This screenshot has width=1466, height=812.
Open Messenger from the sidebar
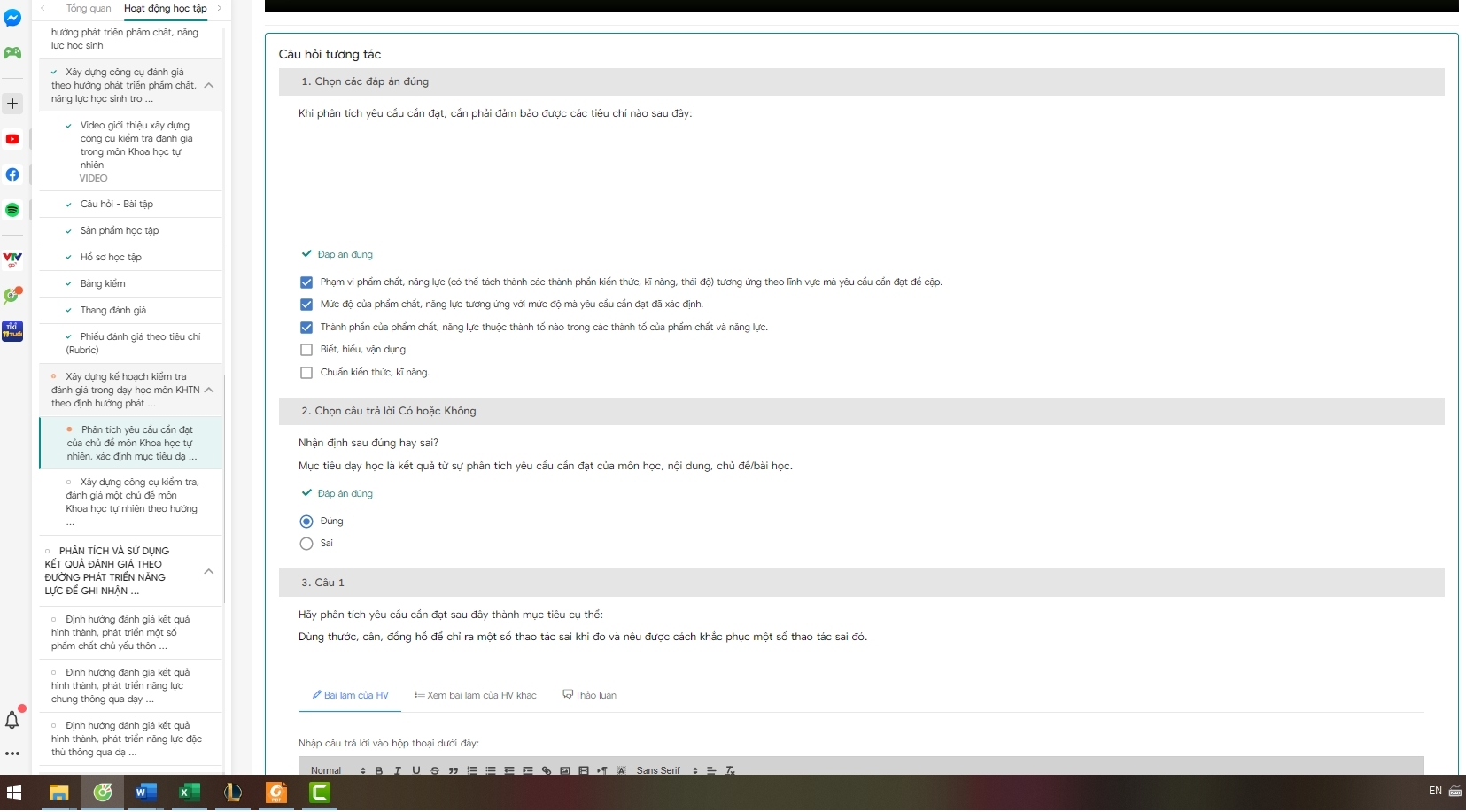(x=12, y=18)
